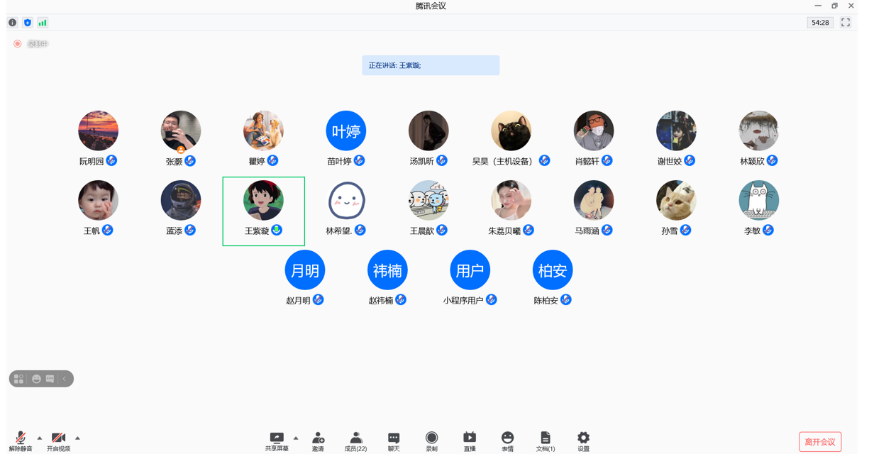Click the meeting info icon at top left
The width and height of the screenshot is (869, 454).
tap(13, 22)
